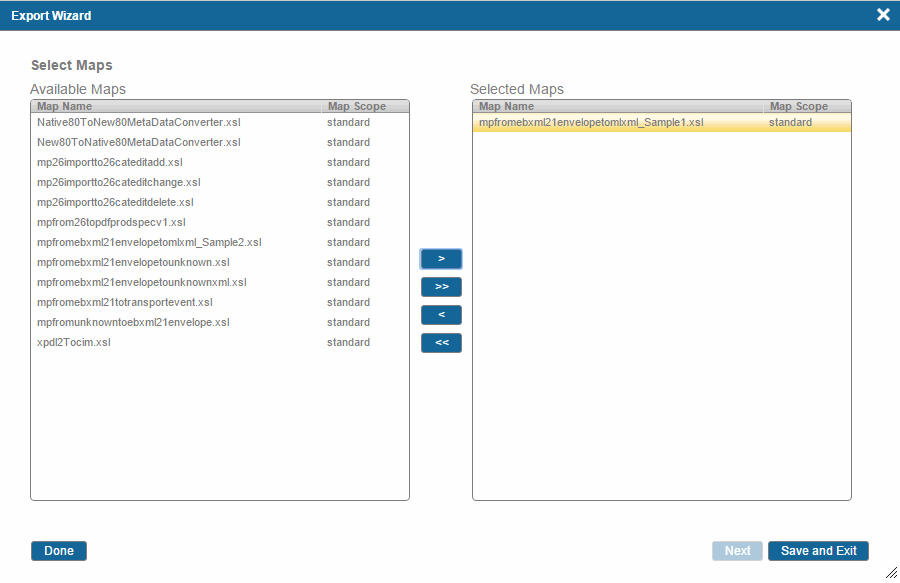900x583 pixels.
Task: Click the single right arrow move button
Action: (441, 259)
